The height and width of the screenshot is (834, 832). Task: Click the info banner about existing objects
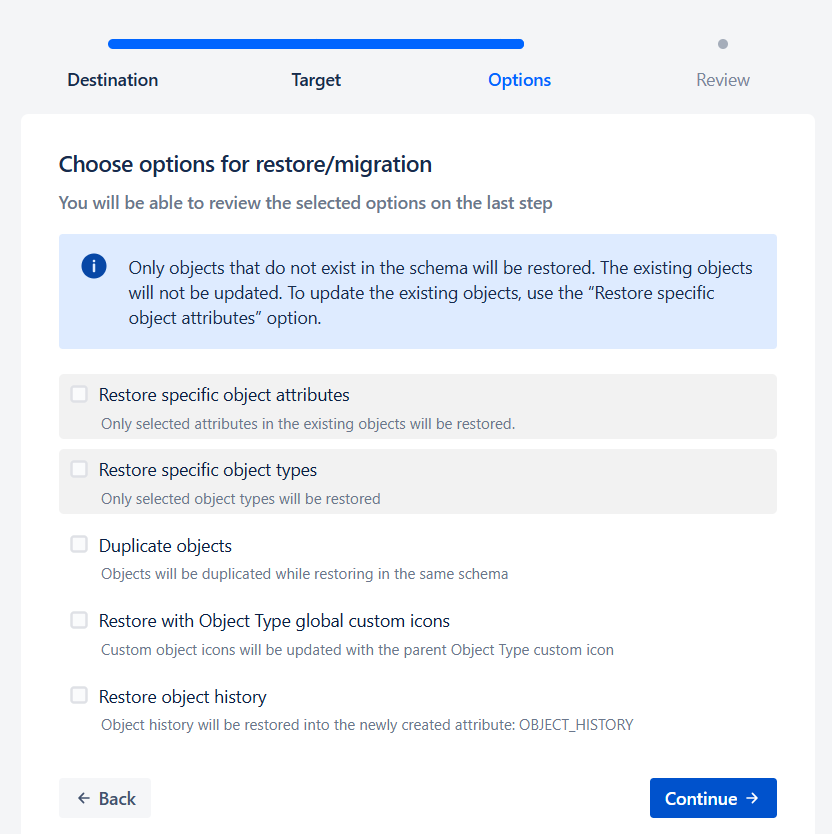pyautogui.click(x=418, y=291)
